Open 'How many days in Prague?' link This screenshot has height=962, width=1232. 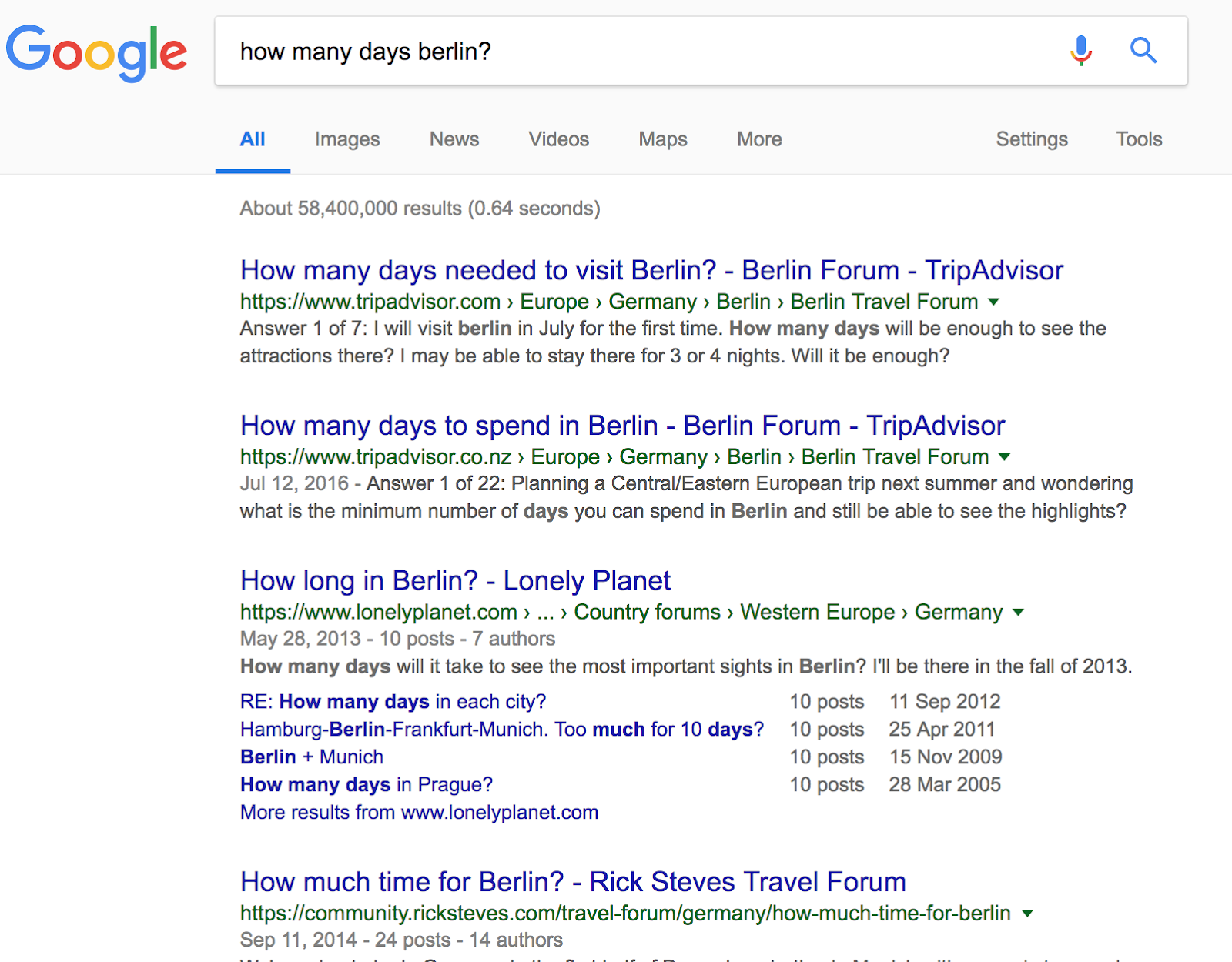(367, 785)
